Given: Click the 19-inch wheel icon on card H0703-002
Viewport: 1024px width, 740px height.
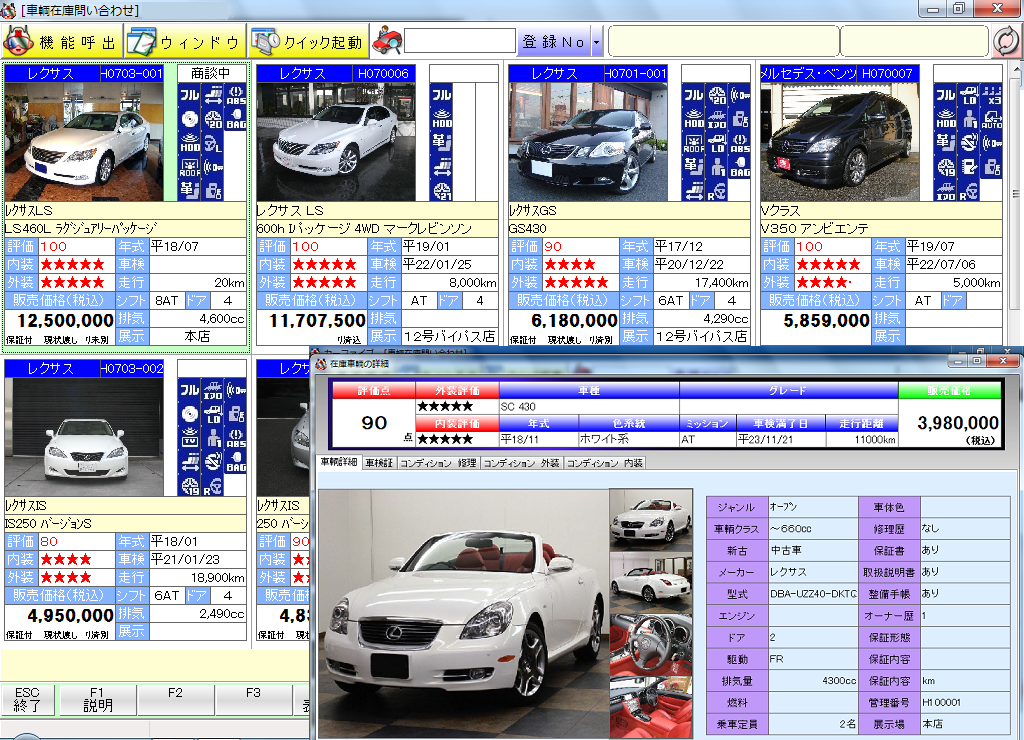Looking at the screenshot, I should (x=190, y=485).
